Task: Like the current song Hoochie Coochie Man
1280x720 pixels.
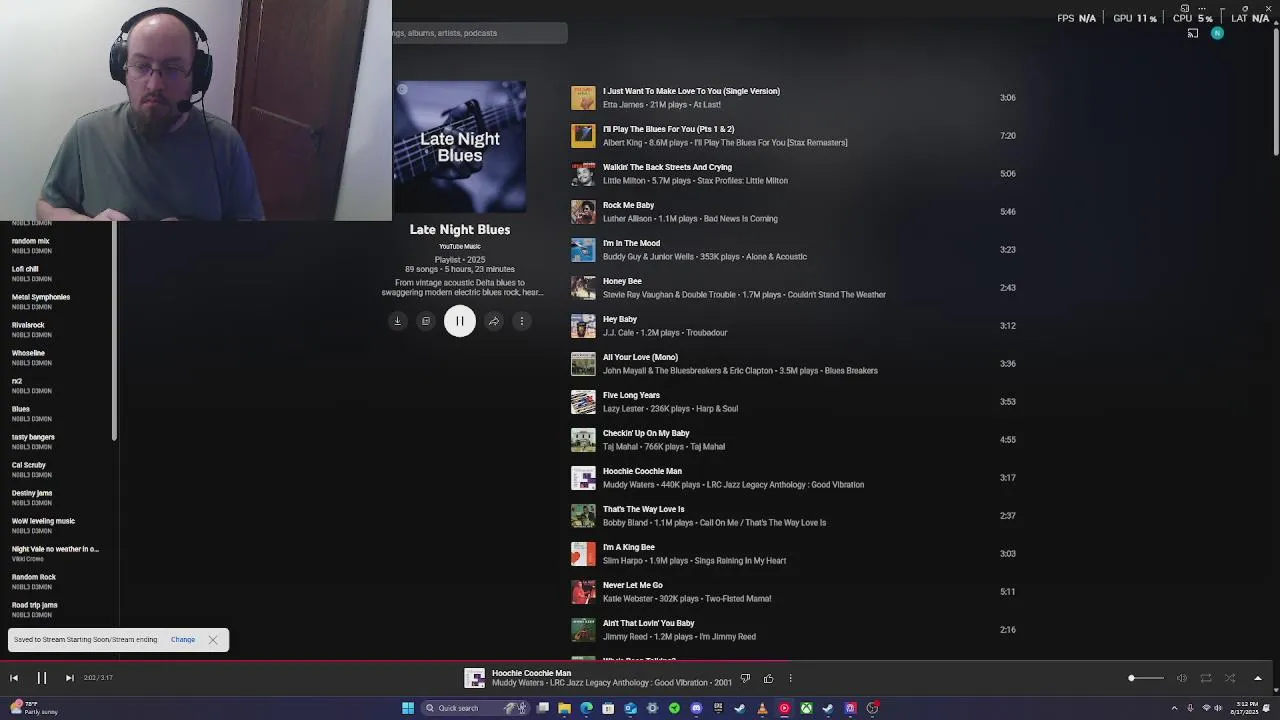Action: [768, 679]
